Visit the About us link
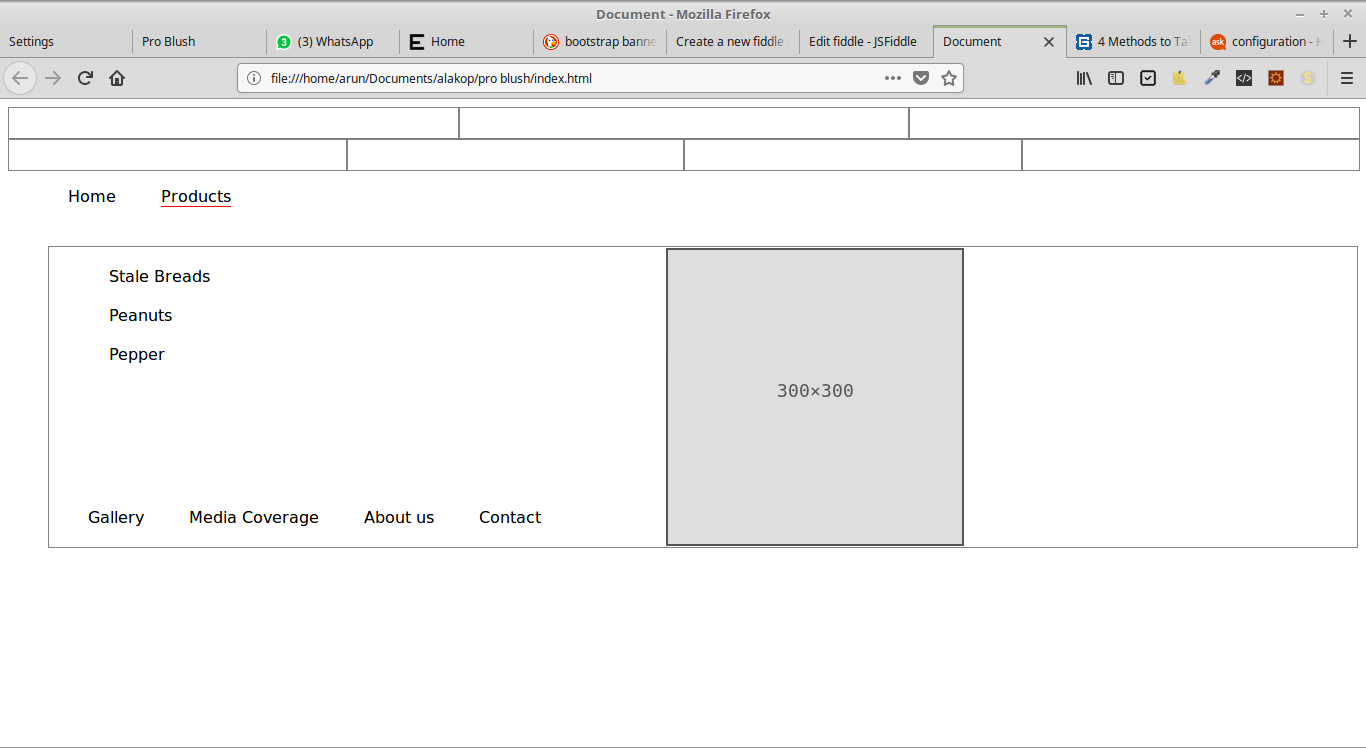Screen dimensions: 1366x748 (399, 517)
